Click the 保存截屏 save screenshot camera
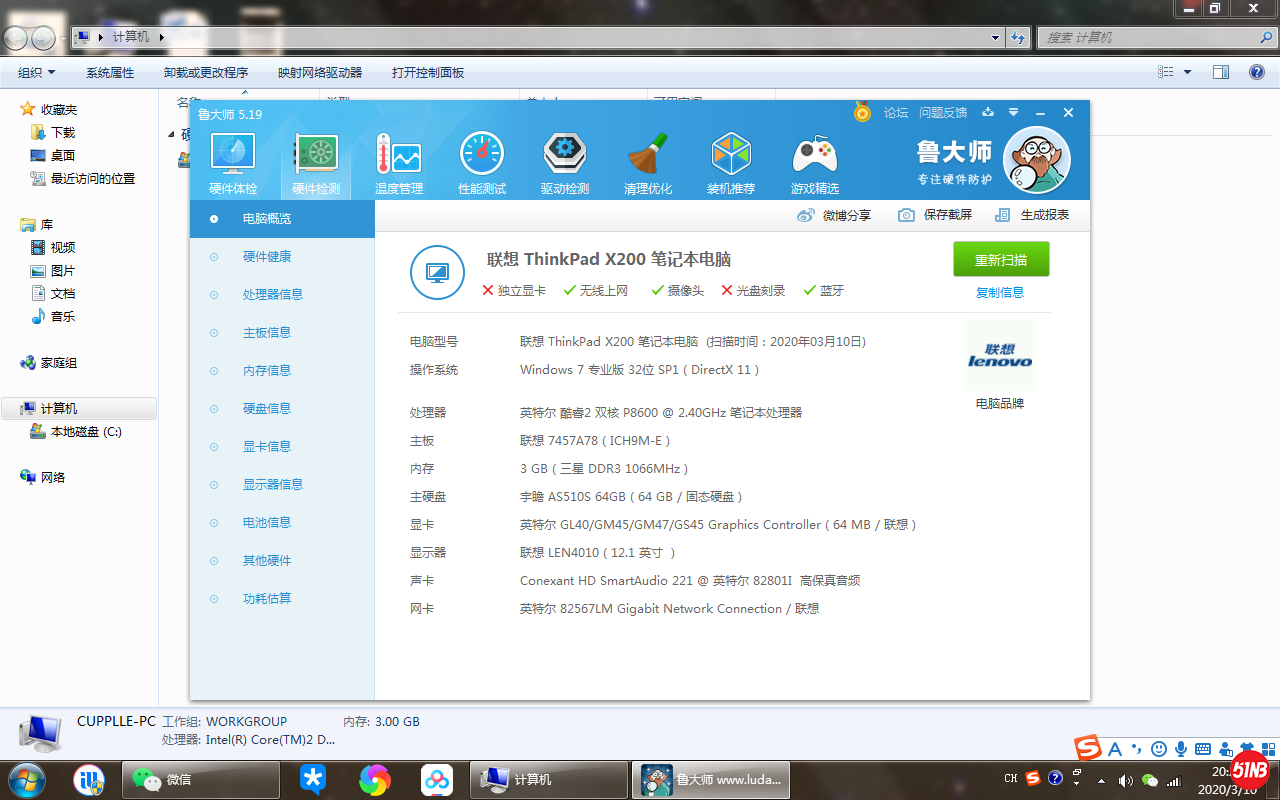Viewport: 1280px width, 800px height. click(935, 215)
